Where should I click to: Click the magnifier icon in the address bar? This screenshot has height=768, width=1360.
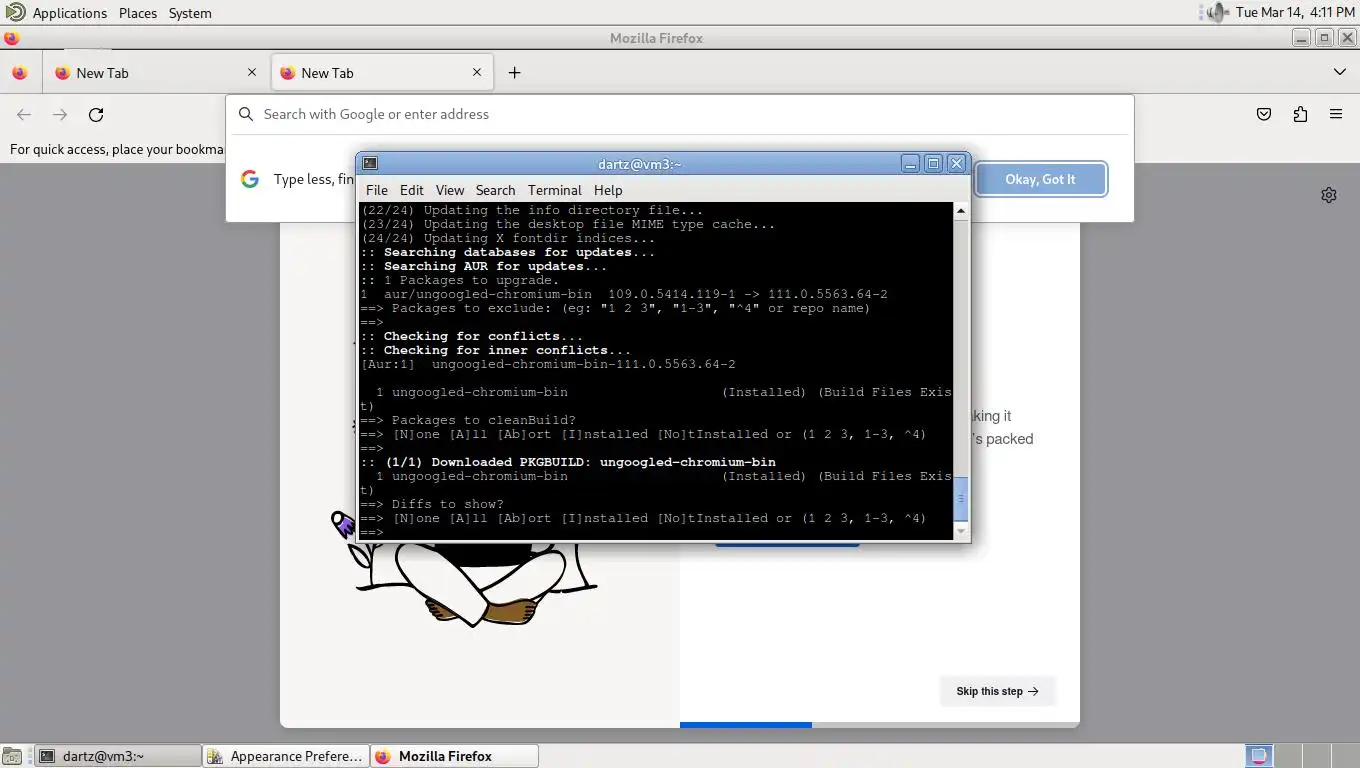click(246, 114)
